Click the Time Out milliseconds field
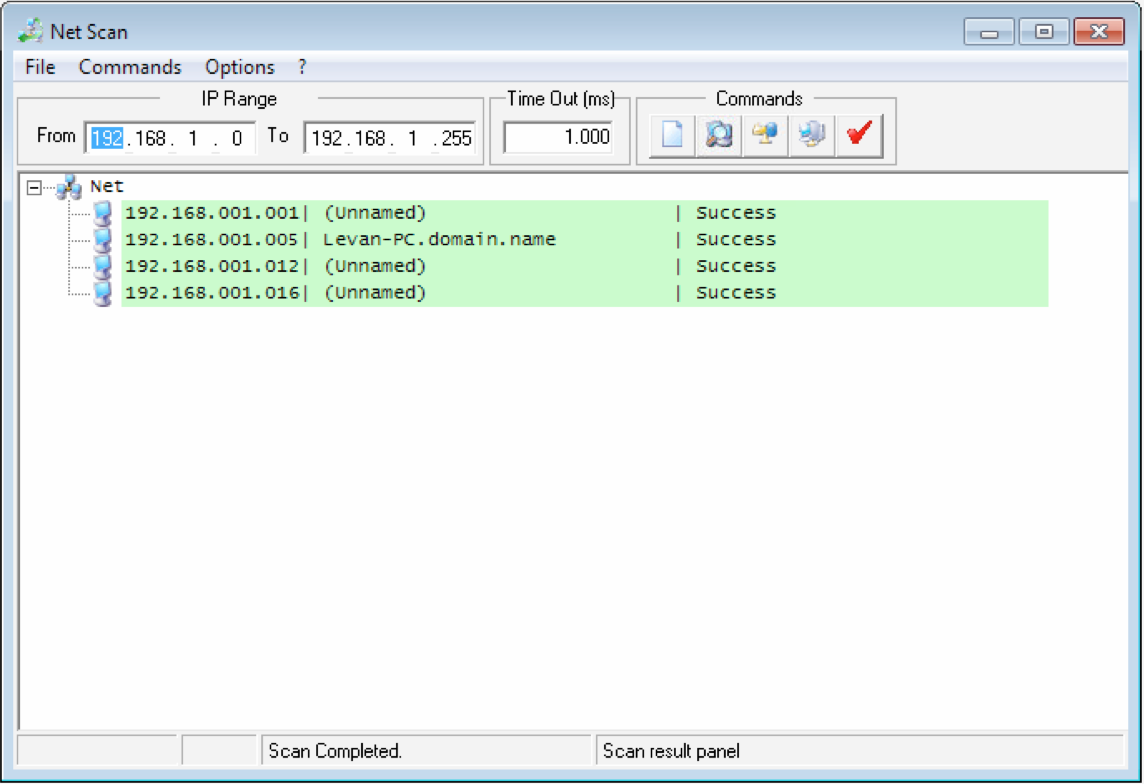The image size is (1144, 784). coord(558,137)
